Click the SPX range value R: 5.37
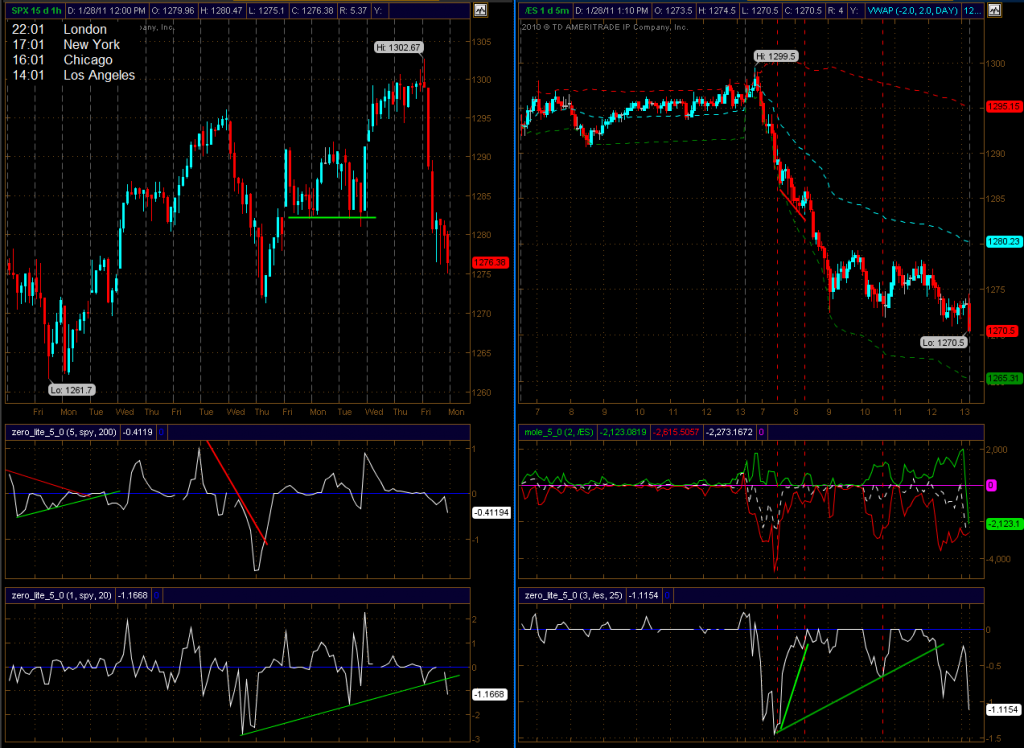This screenshot has height=748, width=1024. 351,10
